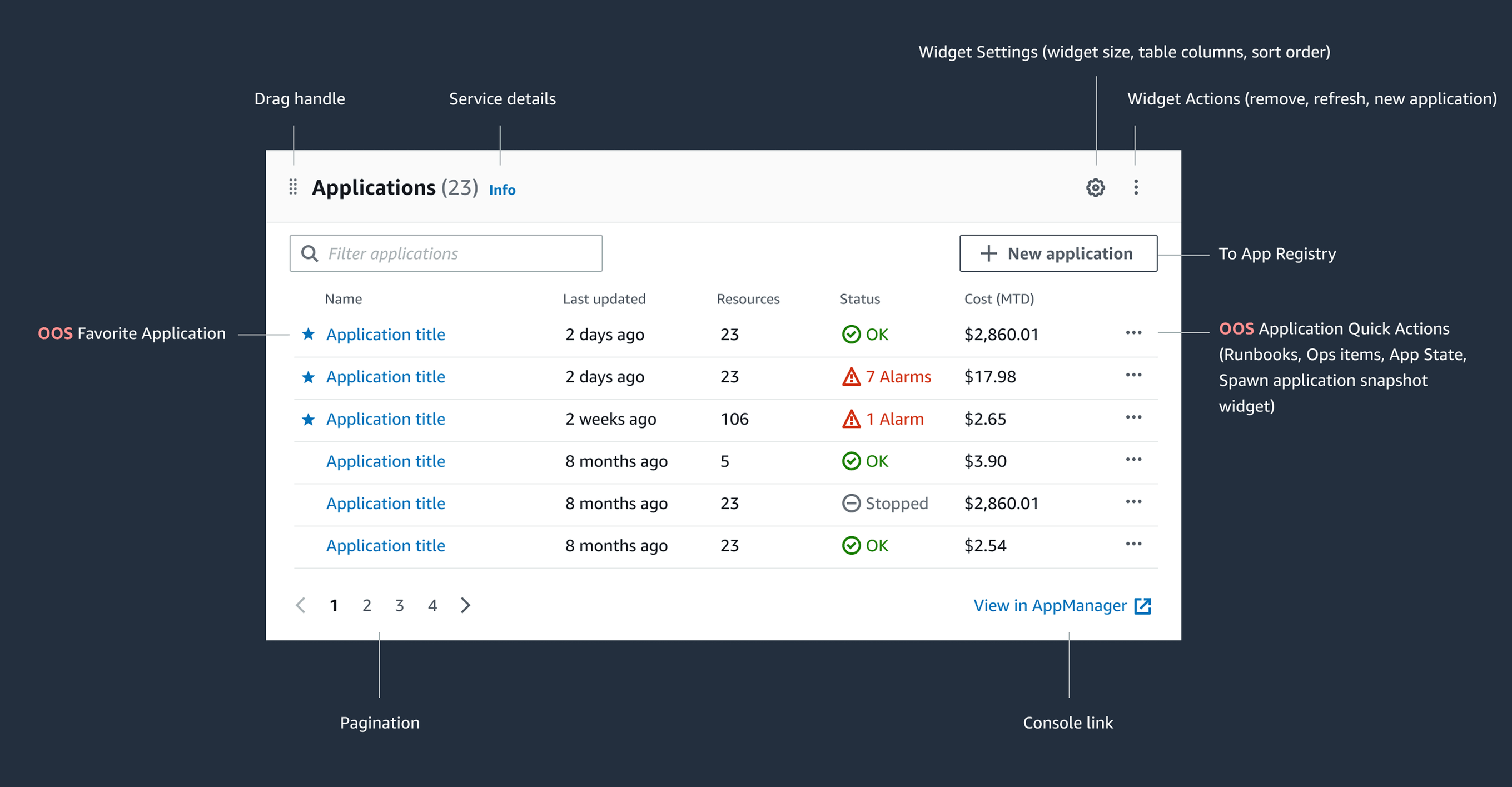The image size is (1512, 787).
Task: Toggle favorite star on $2,860.01 OK row
Action: point(308,334)
